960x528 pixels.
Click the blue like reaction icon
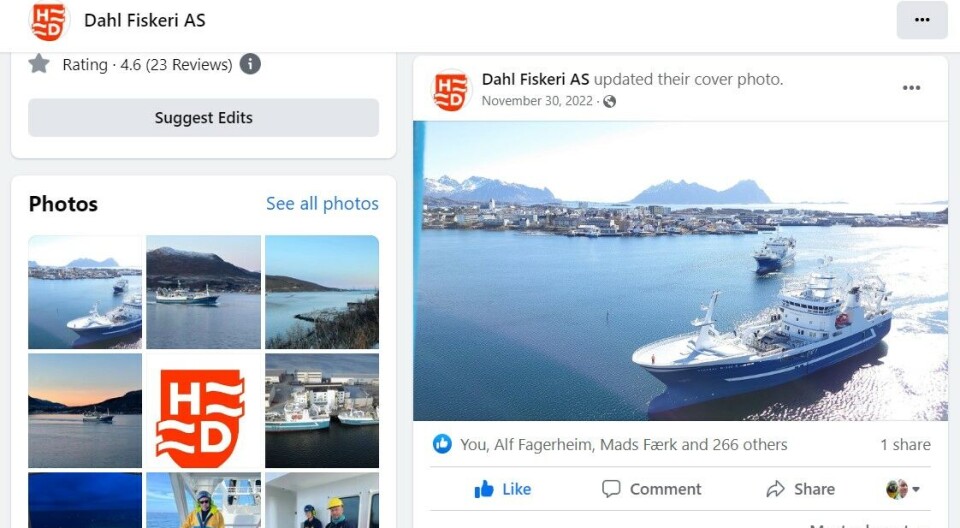(442, 444)
